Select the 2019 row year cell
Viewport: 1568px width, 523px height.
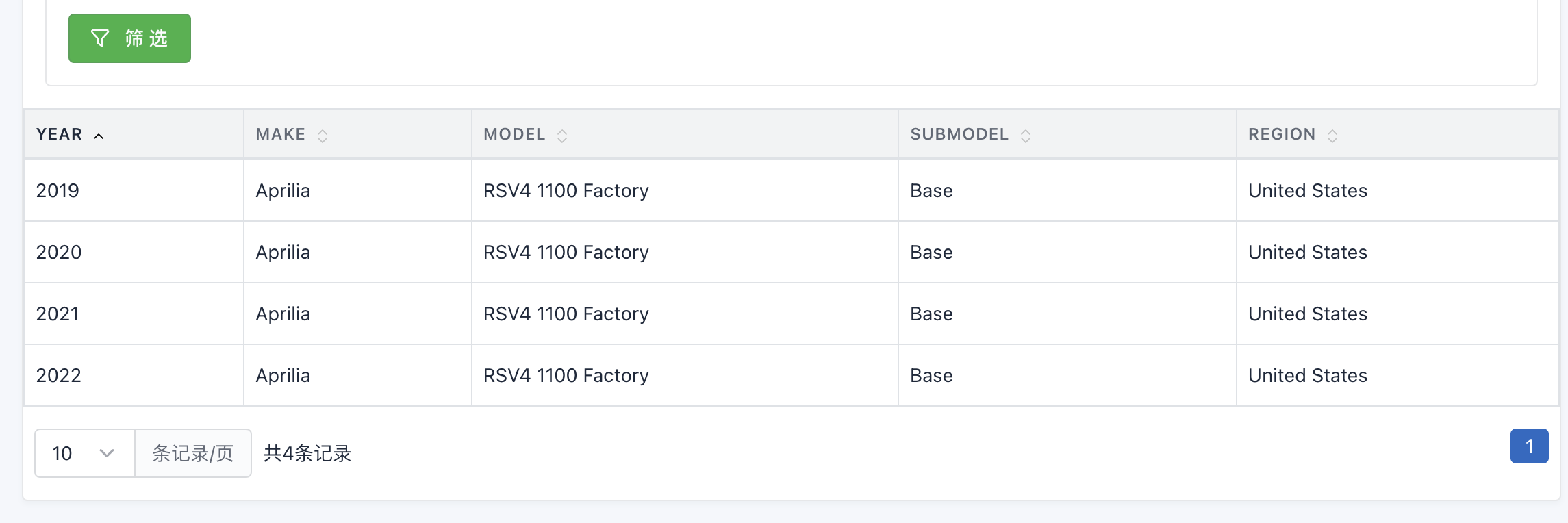tap(58, 190)
